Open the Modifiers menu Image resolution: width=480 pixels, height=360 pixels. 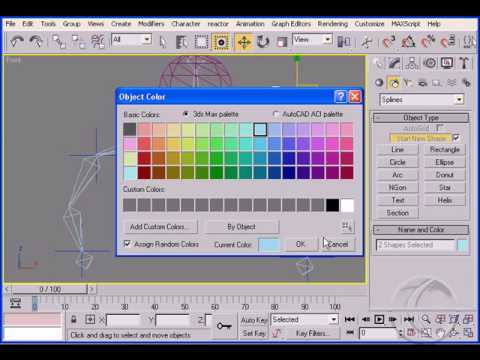pyautogui.click(x=151, y=24)
